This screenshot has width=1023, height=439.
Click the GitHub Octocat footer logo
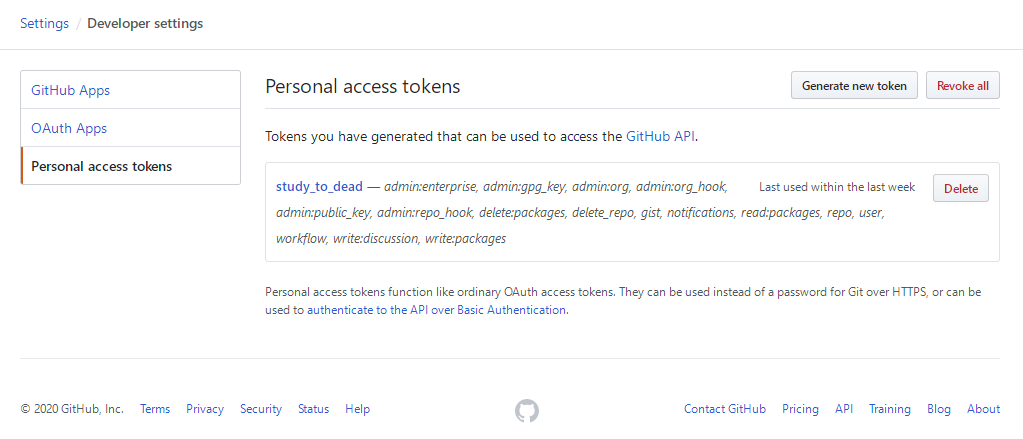(527, 410)
